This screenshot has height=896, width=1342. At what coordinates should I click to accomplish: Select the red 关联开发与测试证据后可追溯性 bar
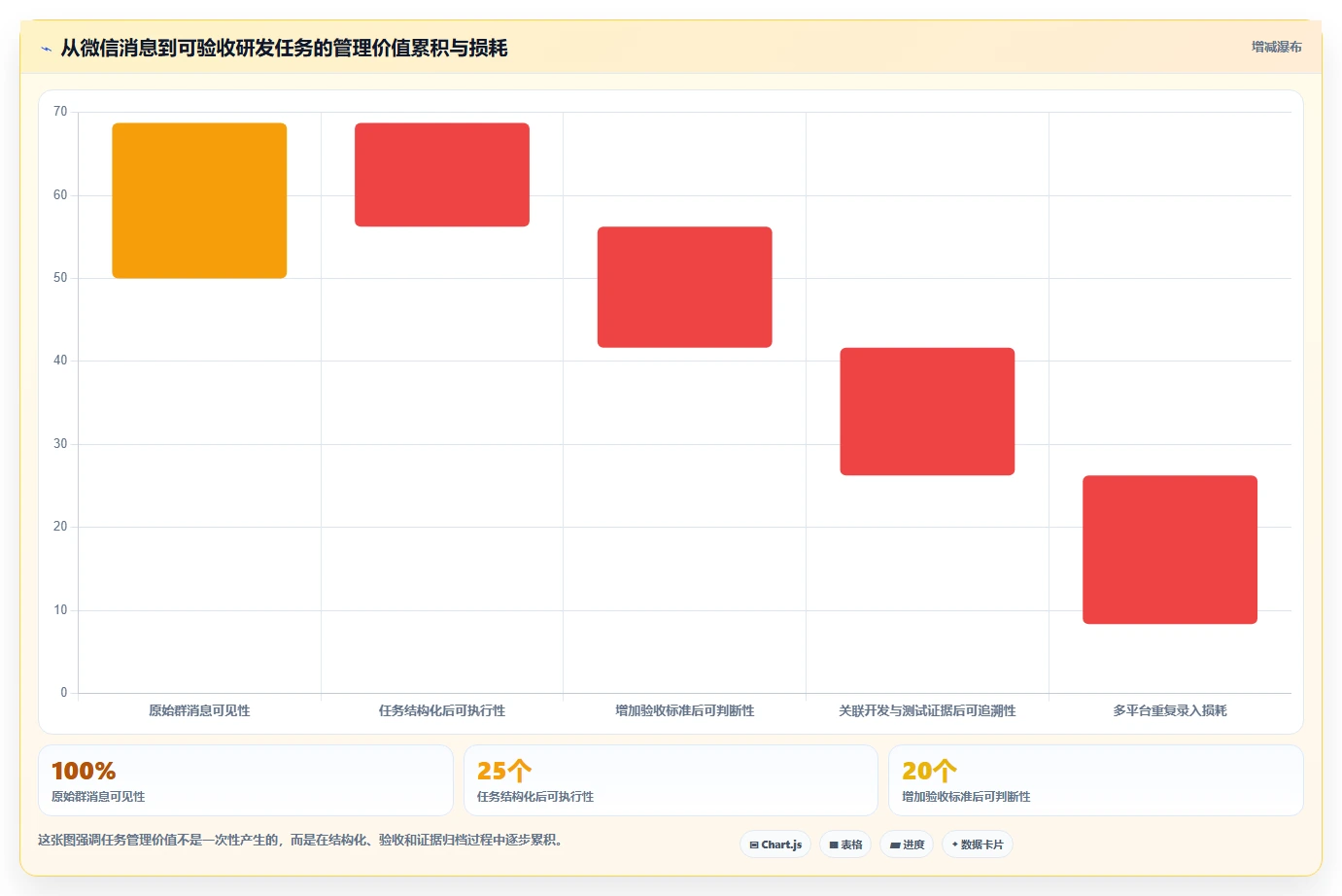pyautogui.click(x=927, y=411)
